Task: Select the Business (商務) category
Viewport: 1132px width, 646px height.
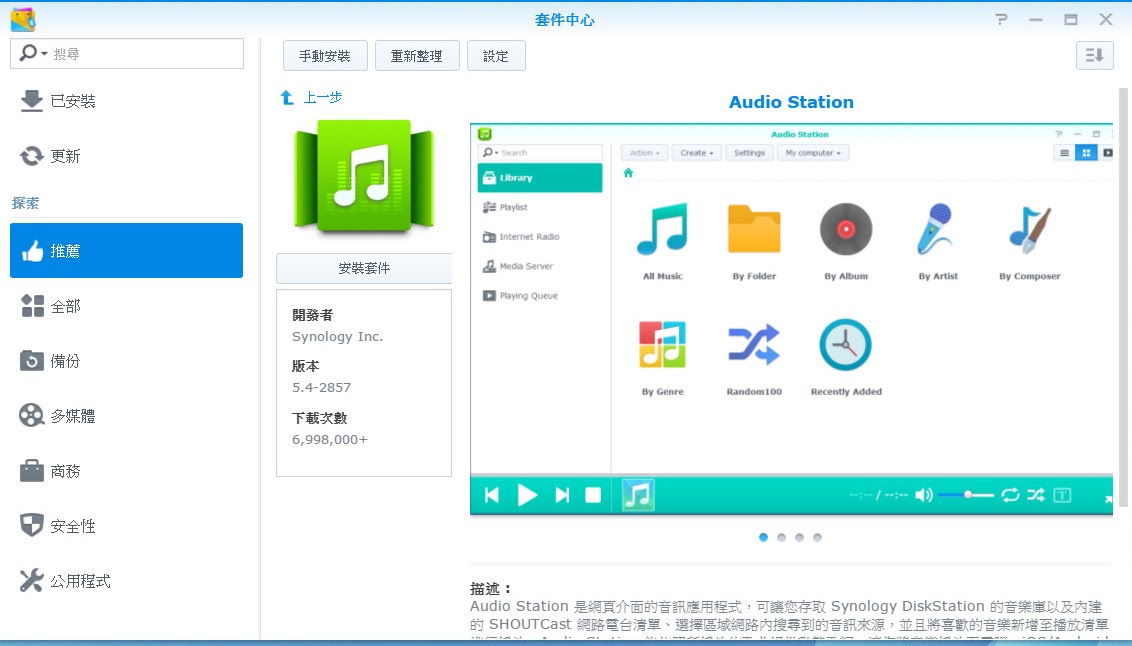Action: coord(126,471)
